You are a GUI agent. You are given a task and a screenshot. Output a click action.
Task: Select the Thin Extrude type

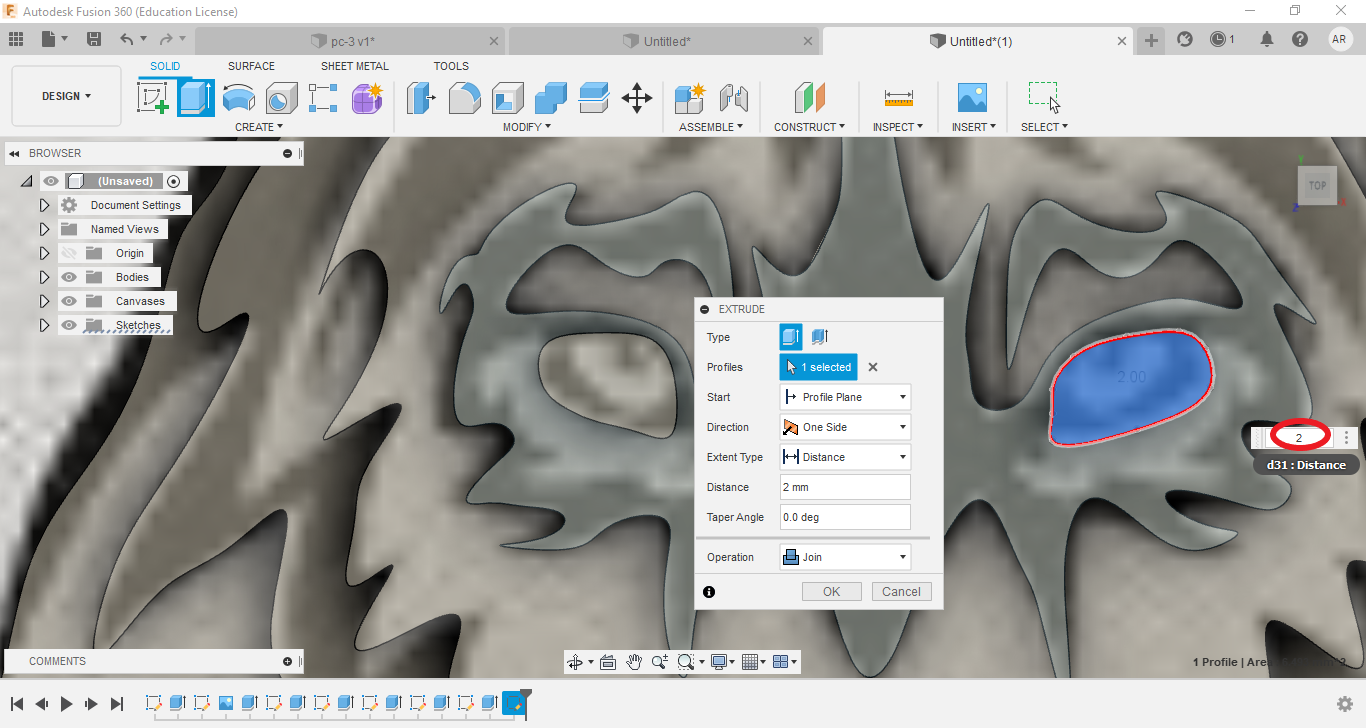pyautogui.click(x=819, y=337)
